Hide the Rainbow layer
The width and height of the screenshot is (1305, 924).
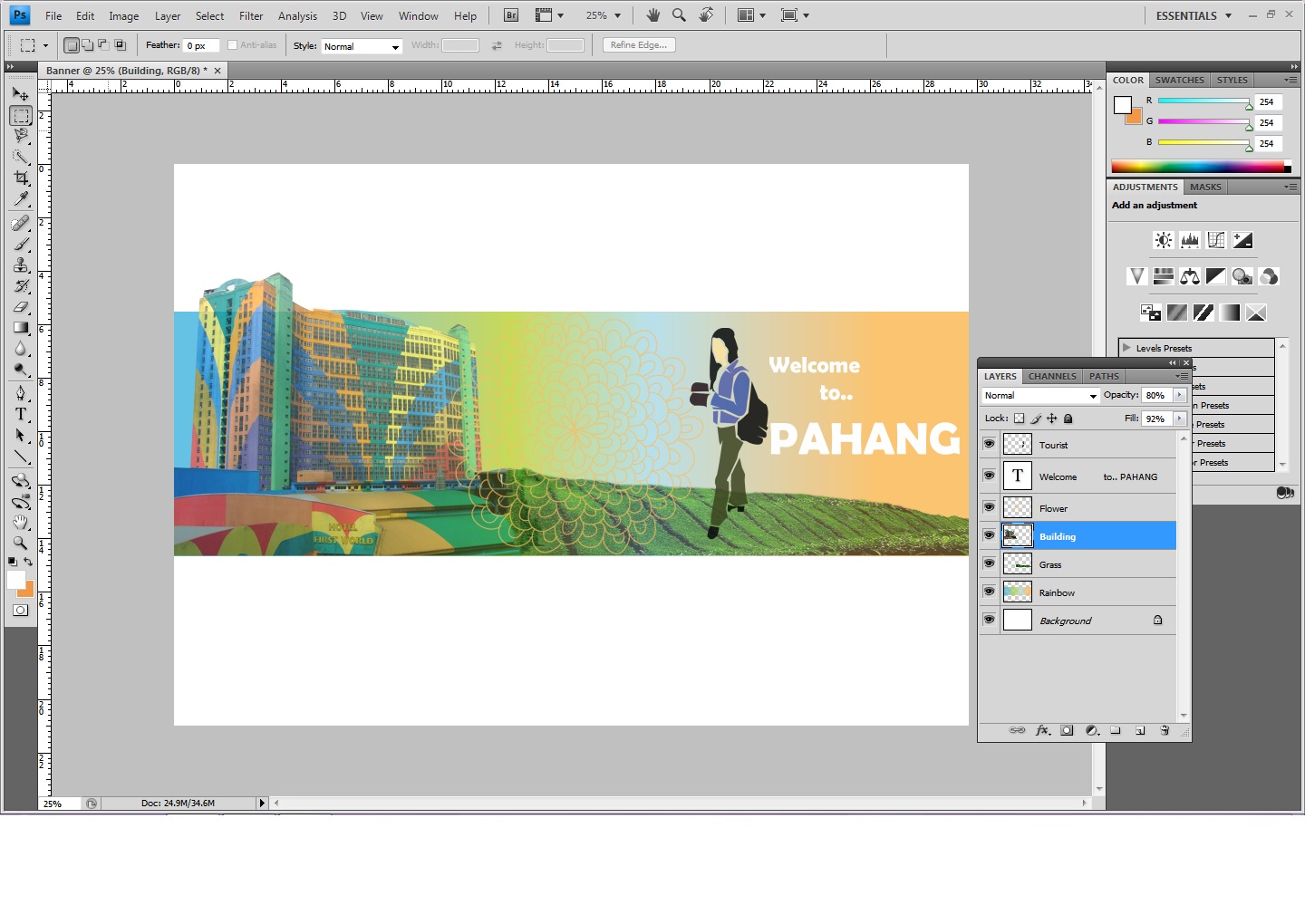(989, 592)
